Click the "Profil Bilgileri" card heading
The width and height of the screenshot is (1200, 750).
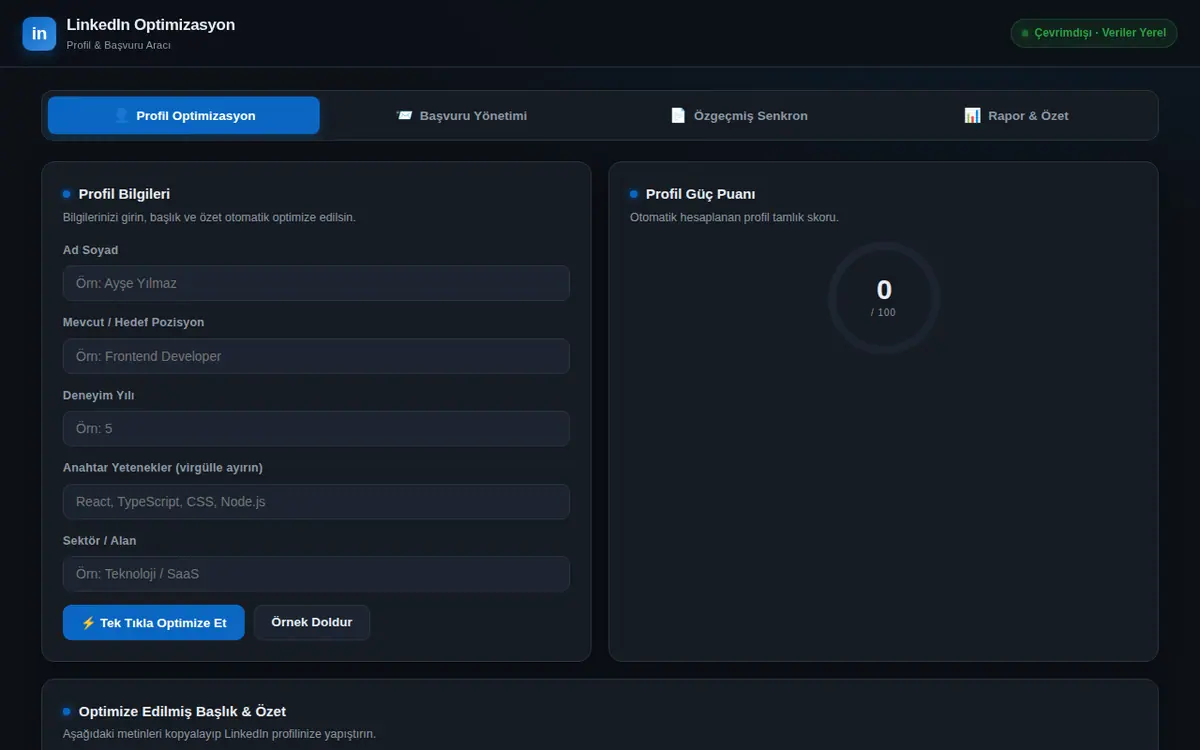[124, 194]
